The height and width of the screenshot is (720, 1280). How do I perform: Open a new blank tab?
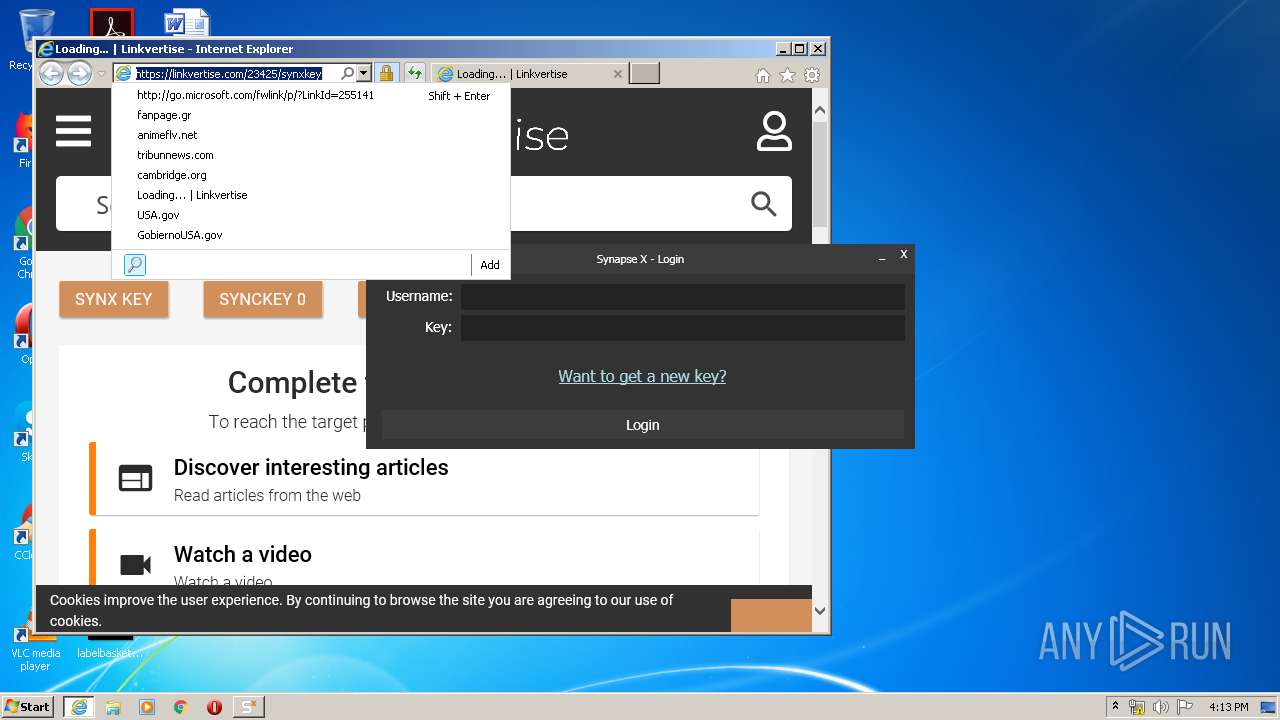click(x=644, y=74)
